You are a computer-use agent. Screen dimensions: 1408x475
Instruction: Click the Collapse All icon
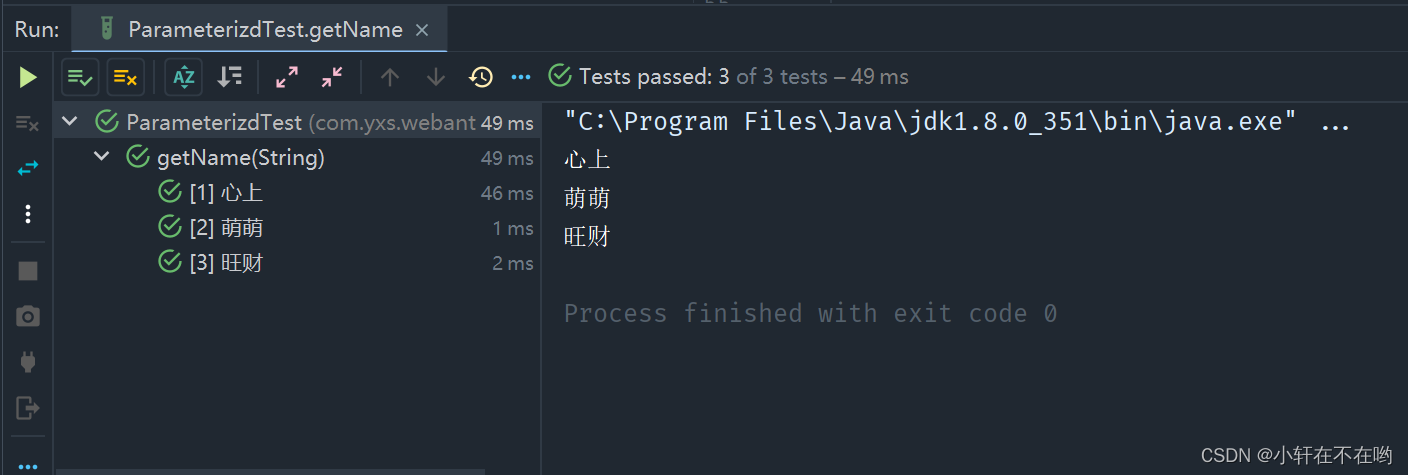tap(332, 77)
